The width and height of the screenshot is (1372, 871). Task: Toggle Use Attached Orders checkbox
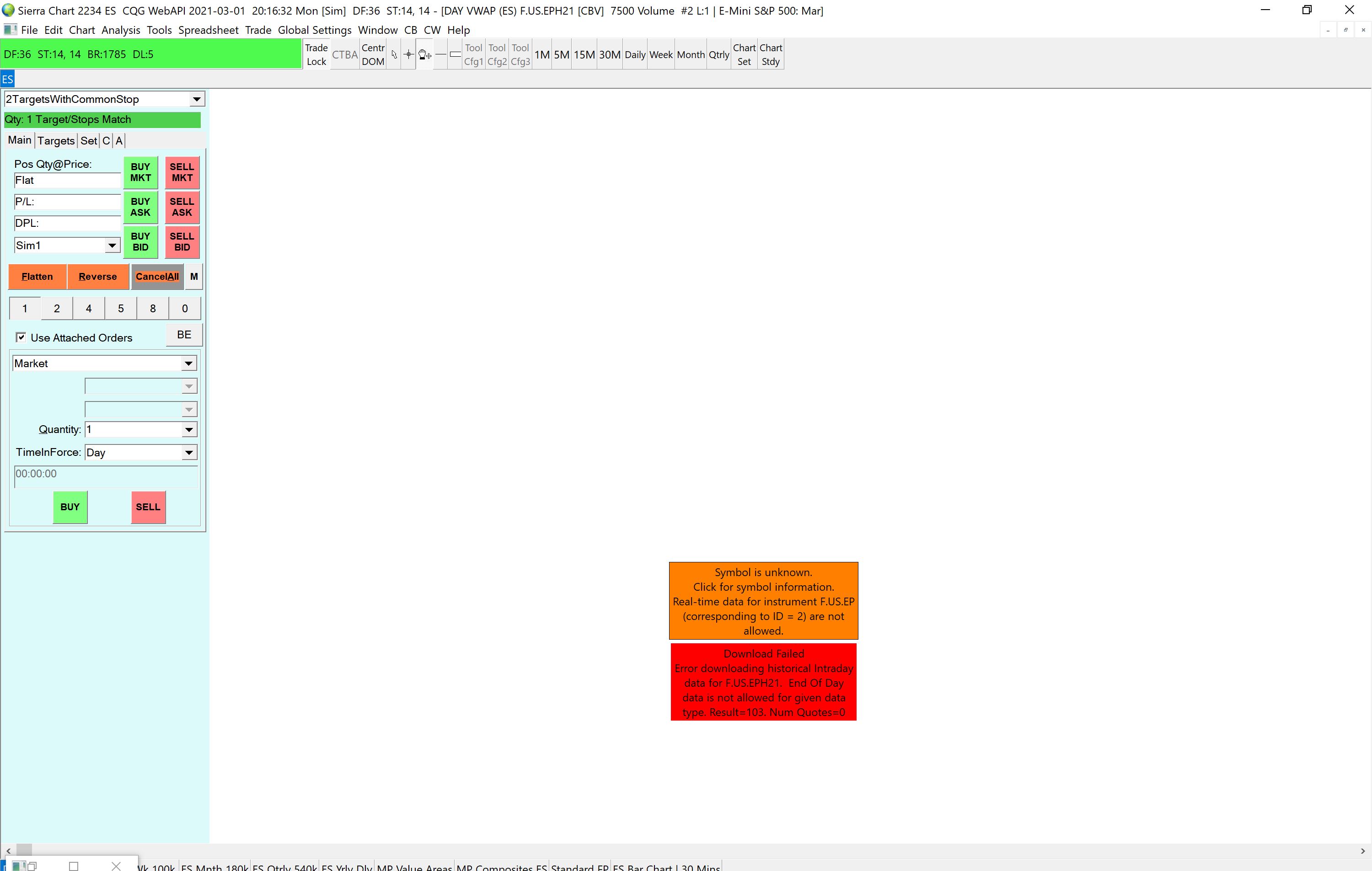[x=21, y=337]
